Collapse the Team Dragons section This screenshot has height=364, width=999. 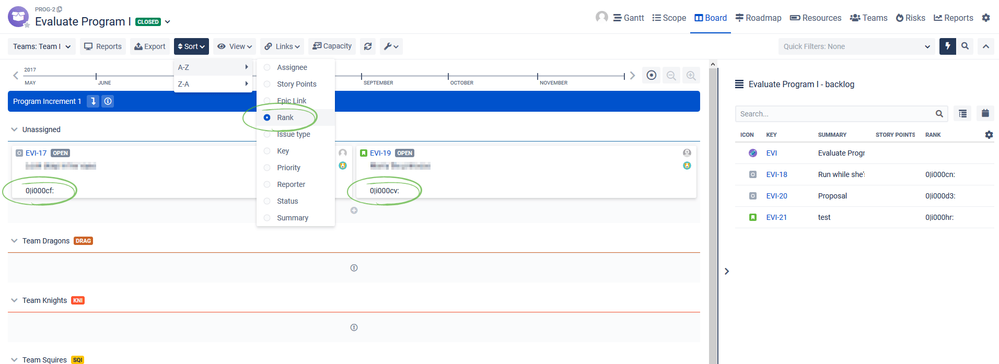pos(14,241)
